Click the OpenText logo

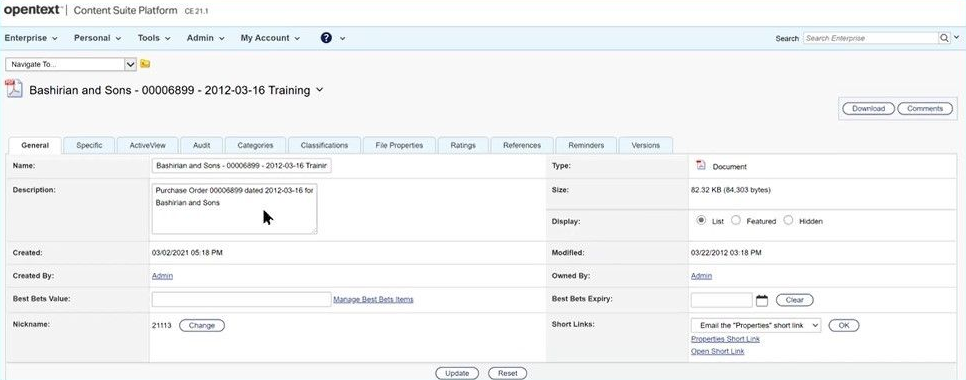point(33,10)
